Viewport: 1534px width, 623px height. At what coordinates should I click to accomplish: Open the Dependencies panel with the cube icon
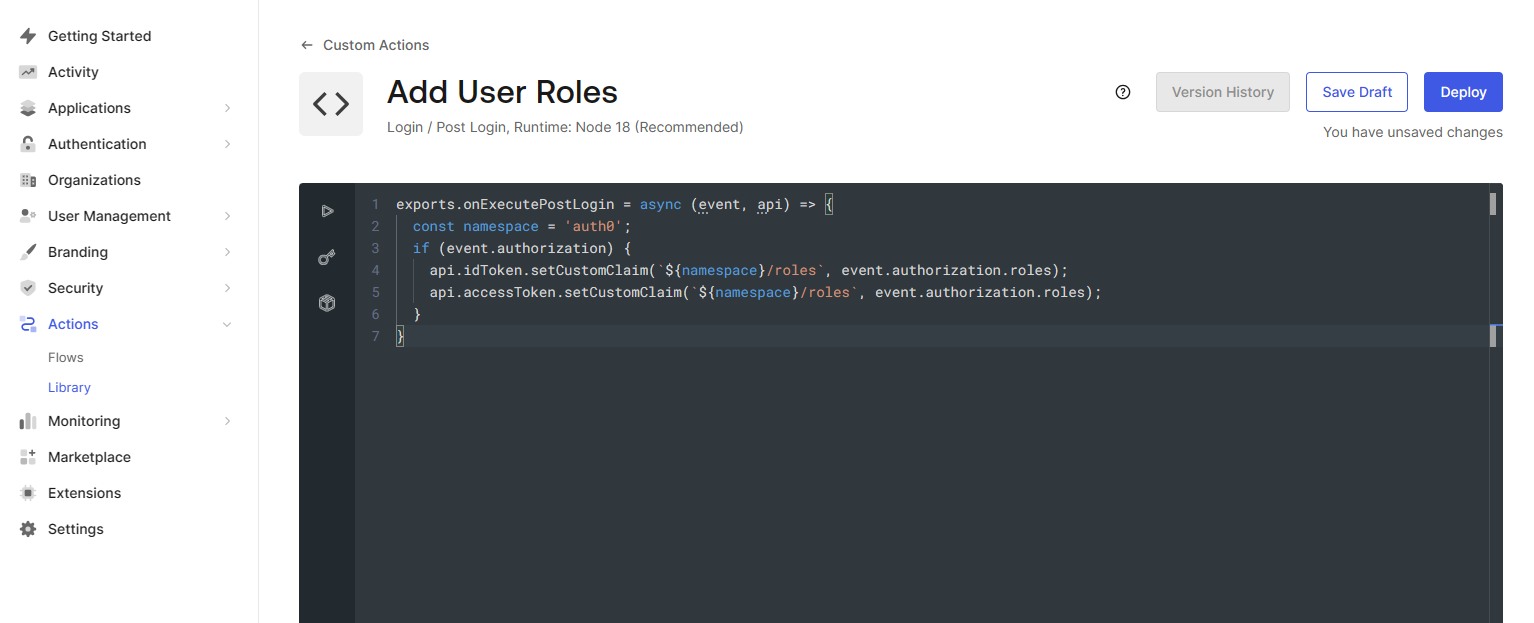coord(327,303)
